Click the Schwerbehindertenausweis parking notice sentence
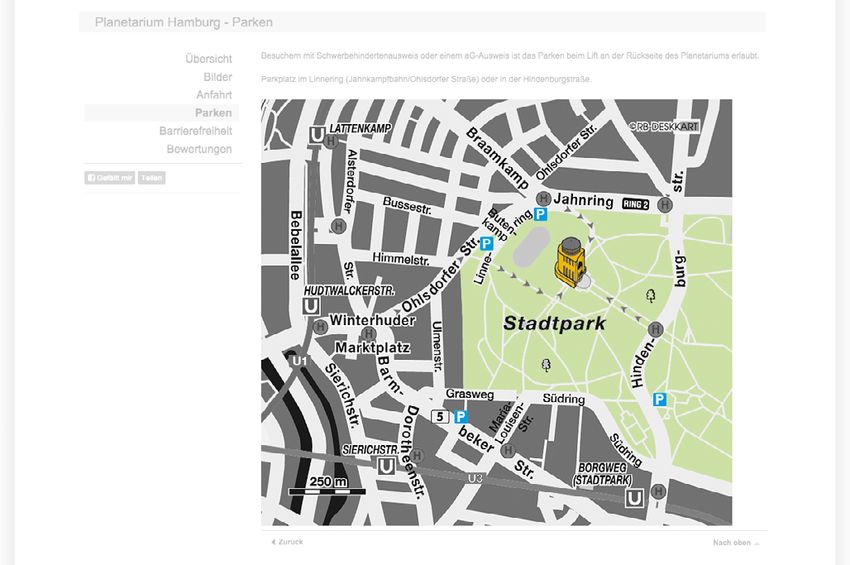Image resolution: width=850 pixels, height=565 pixels. [x=510, y=55]
